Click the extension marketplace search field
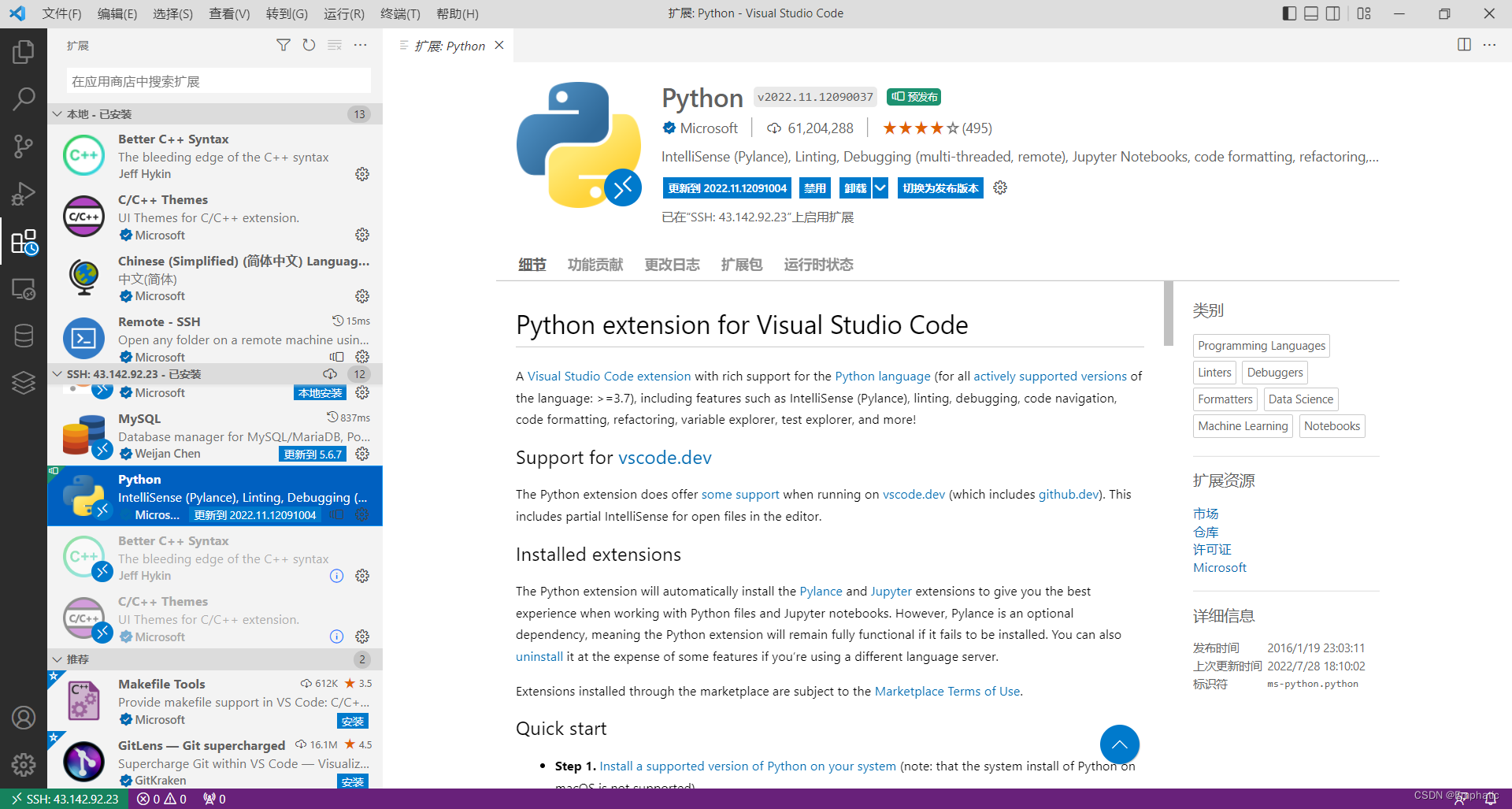This screenshot has width=1512, height=809. (x=218, y=81)
